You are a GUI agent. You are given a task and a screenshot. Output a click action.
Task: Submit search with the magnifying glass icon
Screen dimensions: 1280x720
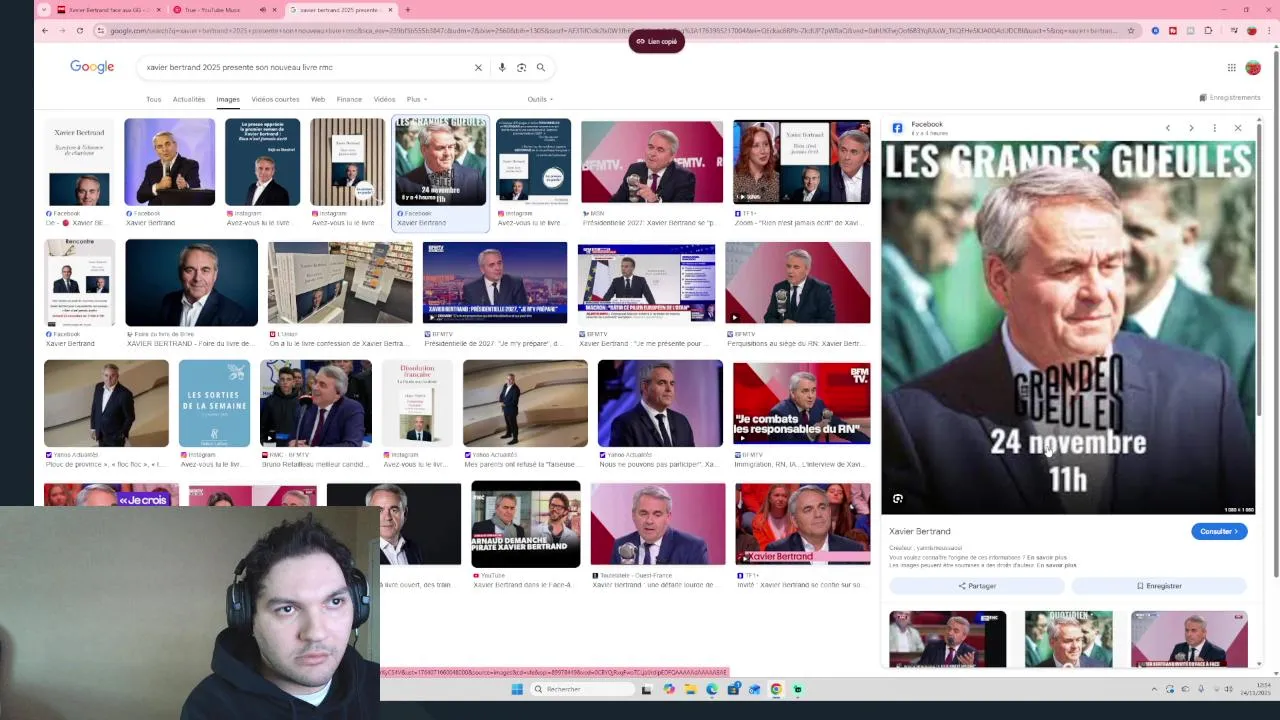(541, 67)
